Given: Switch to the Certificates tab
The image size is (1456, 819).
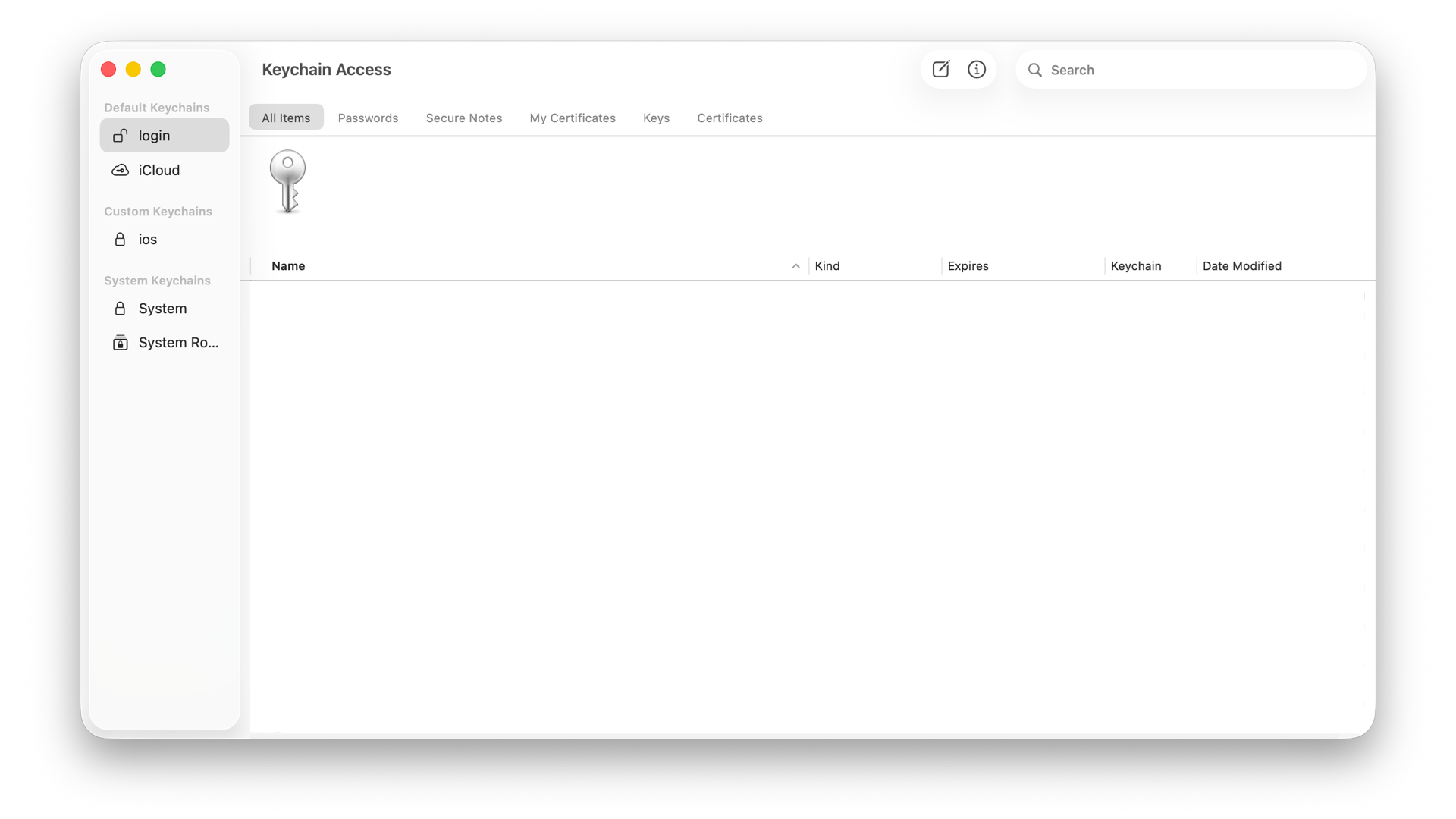Looking at the screenshot, I should pos(730,118).
